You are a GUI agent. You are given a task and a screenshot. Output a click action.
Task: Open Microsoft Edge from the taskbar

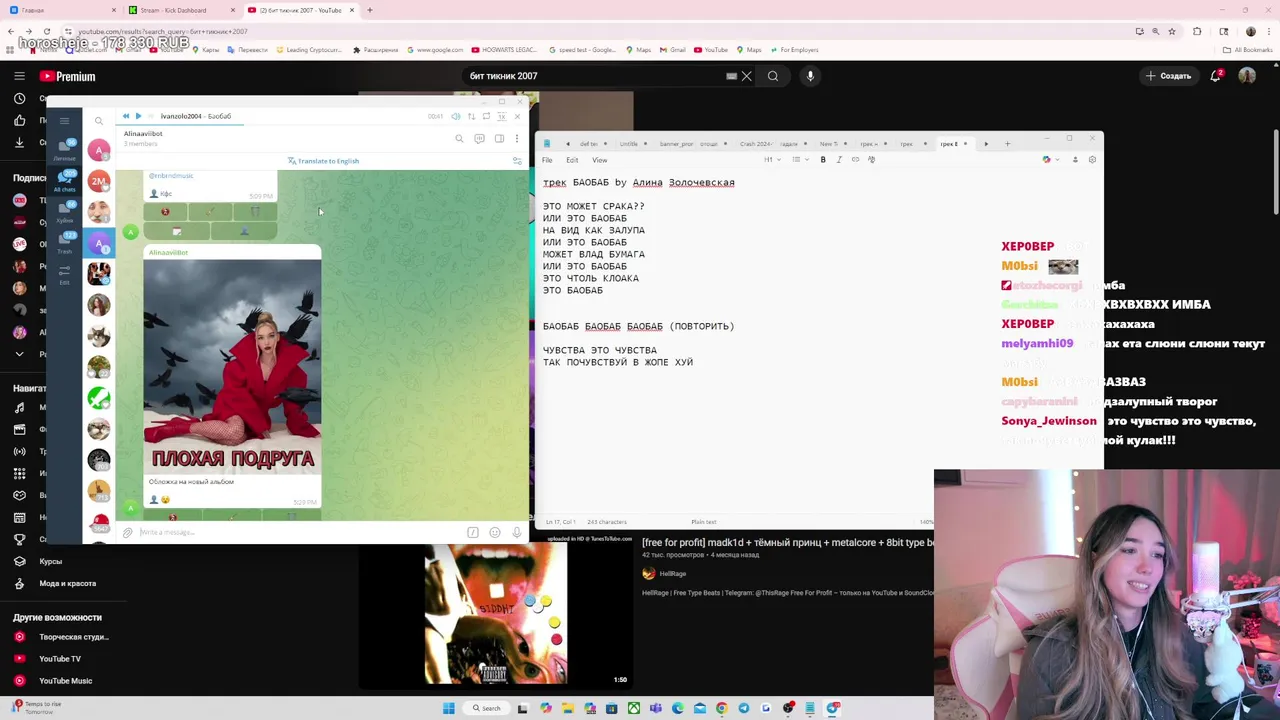click(678, 708)
